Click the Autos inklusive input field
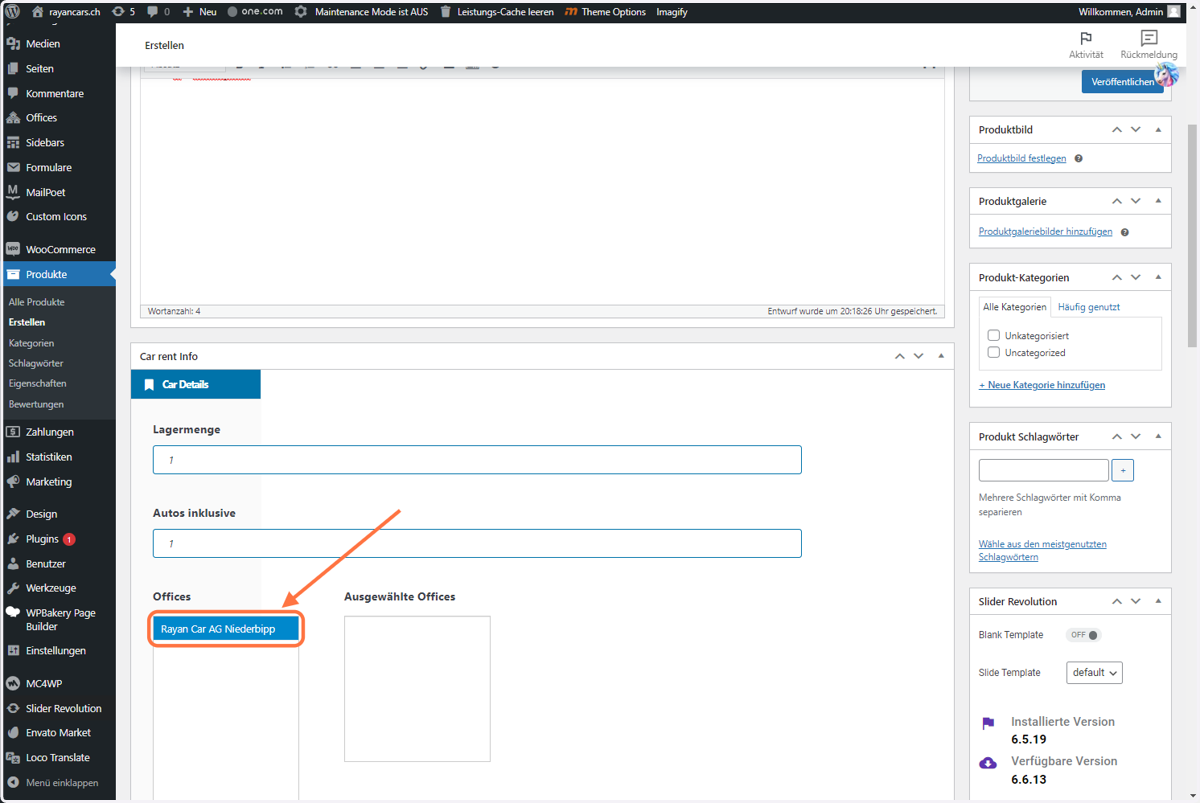Image resolution: width=1200 pixels, height=803 pixels. [477, 543]
